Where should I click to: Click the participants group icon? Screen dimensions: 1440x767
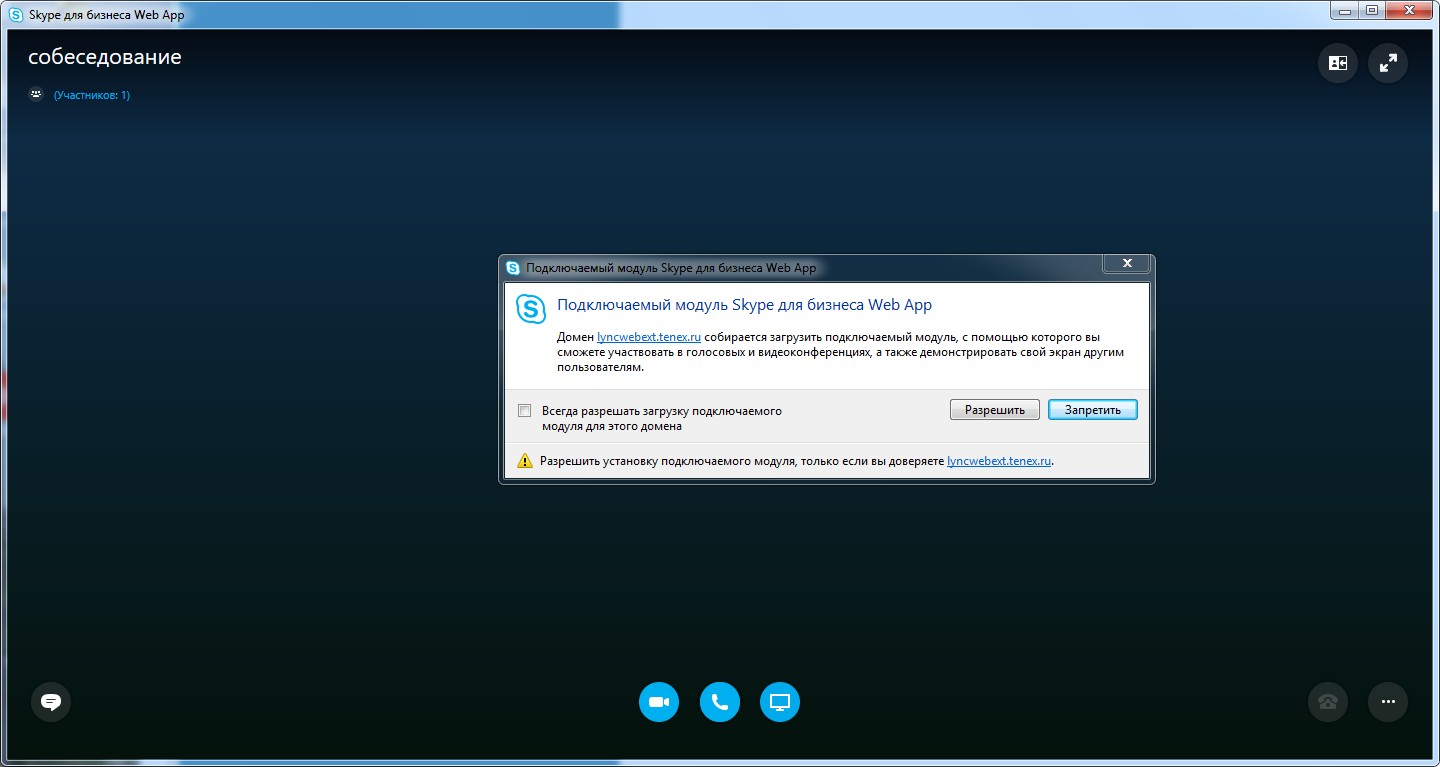click(37, 95)
